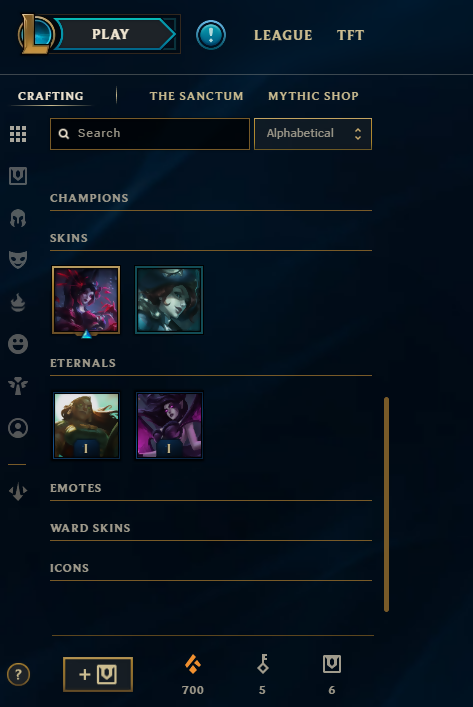Filter loot by summoner icons category
The height and width of the screenshot is (707, 473).
coord(18,428)
